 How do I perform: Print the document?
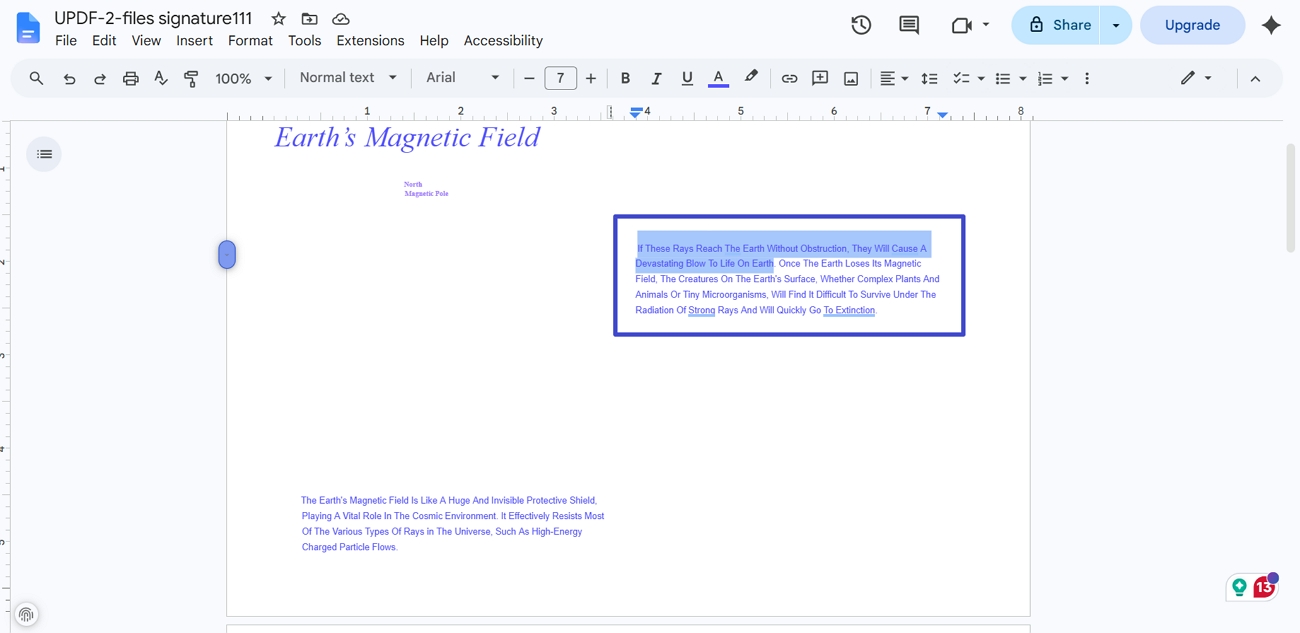[130, 78]
